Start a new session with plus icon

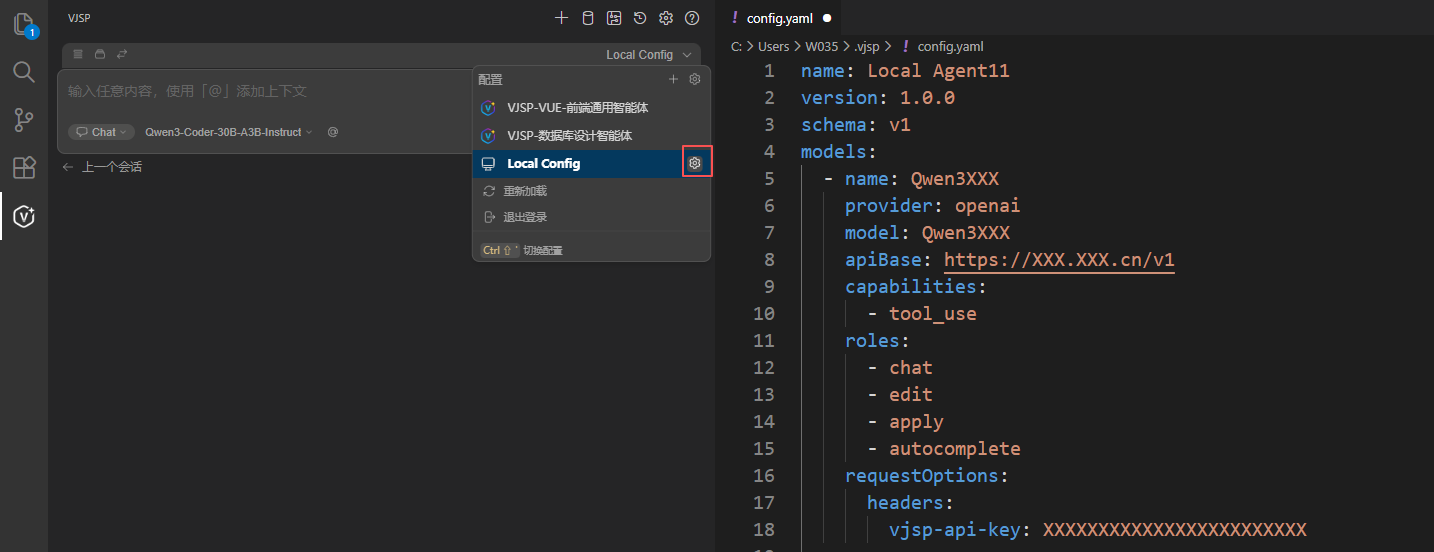click(x=561, y=18)
